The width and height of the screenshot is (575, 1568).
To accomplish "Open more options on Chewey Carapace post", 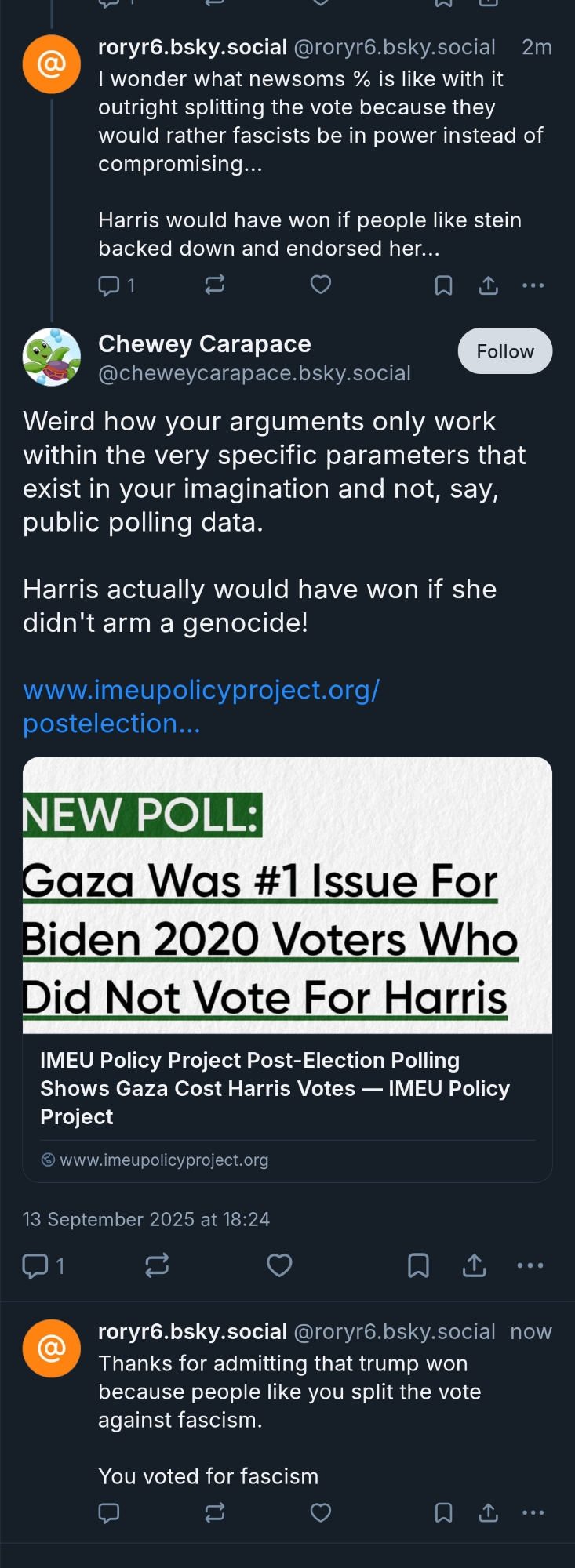I will pos(530,1265).
